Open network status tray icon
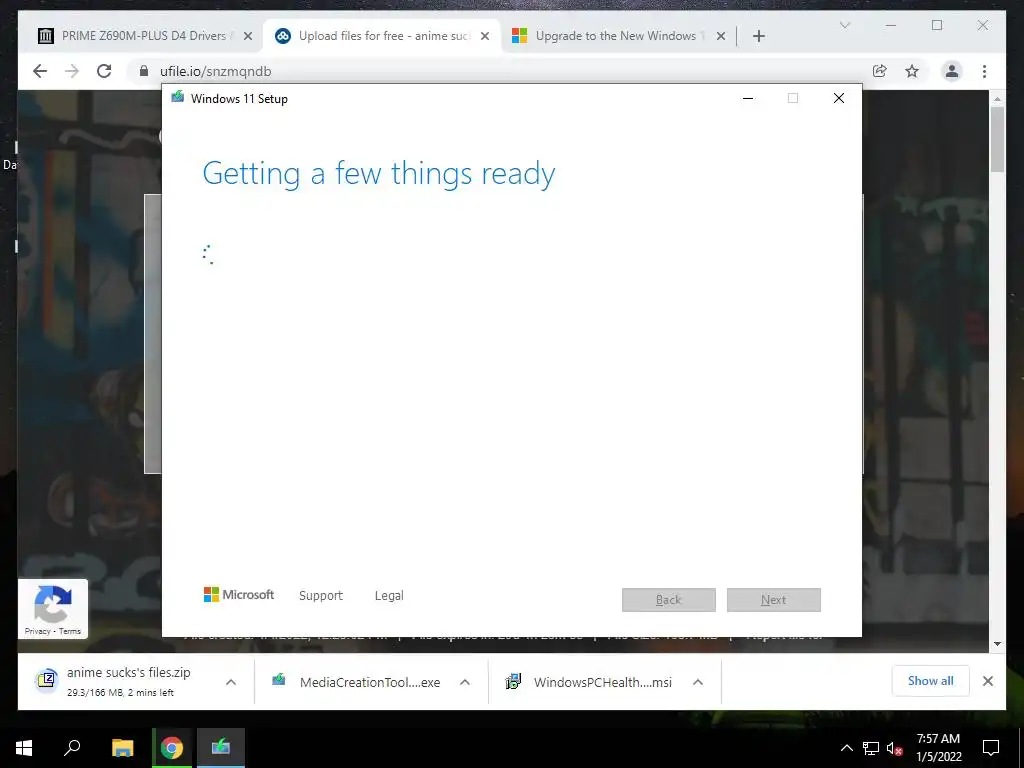 click(x=871, y=748)
